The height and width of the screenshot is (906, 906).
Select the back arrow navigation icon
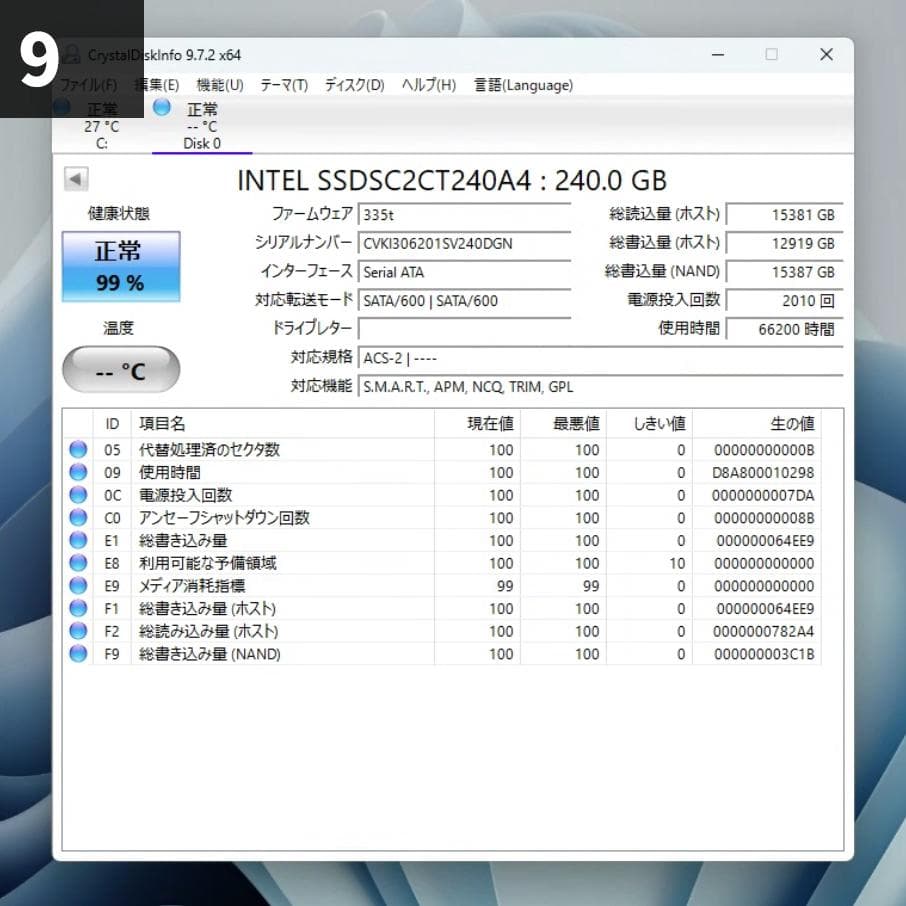76,178
